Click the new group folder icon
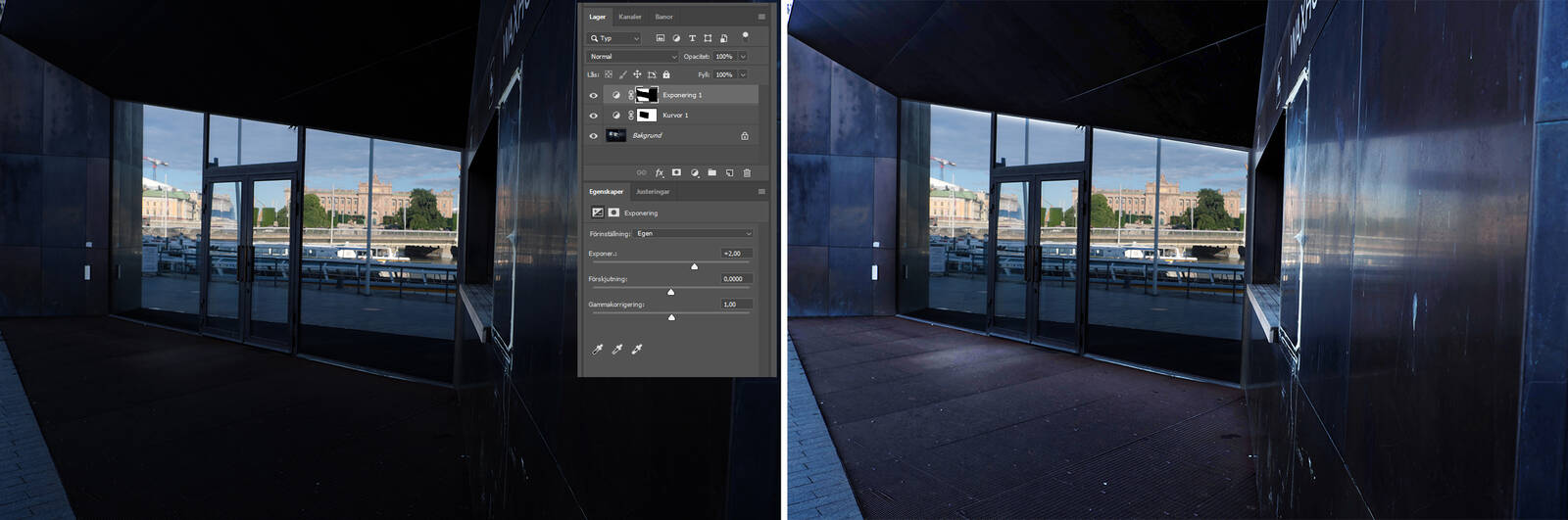The height and width of the screenshot is (520, 1568). tap(711, 172)
